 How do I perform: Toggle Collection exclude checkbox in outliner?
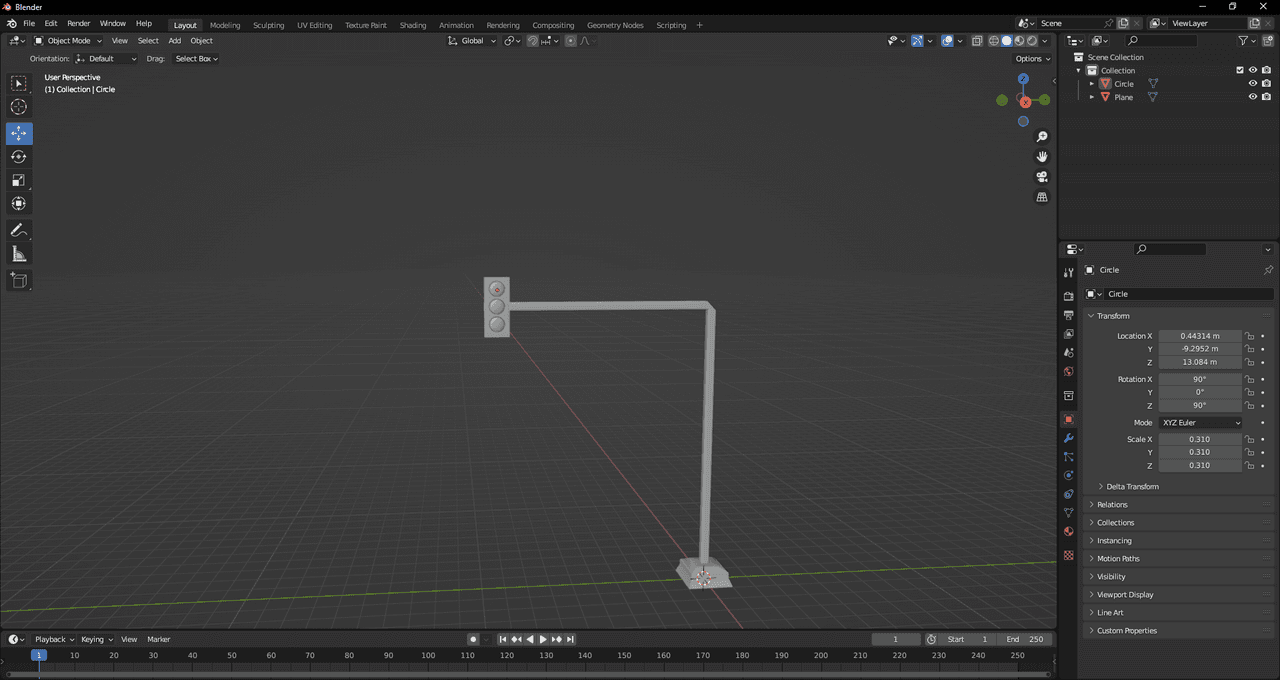pyautogui.click(x=1240, y=70)
